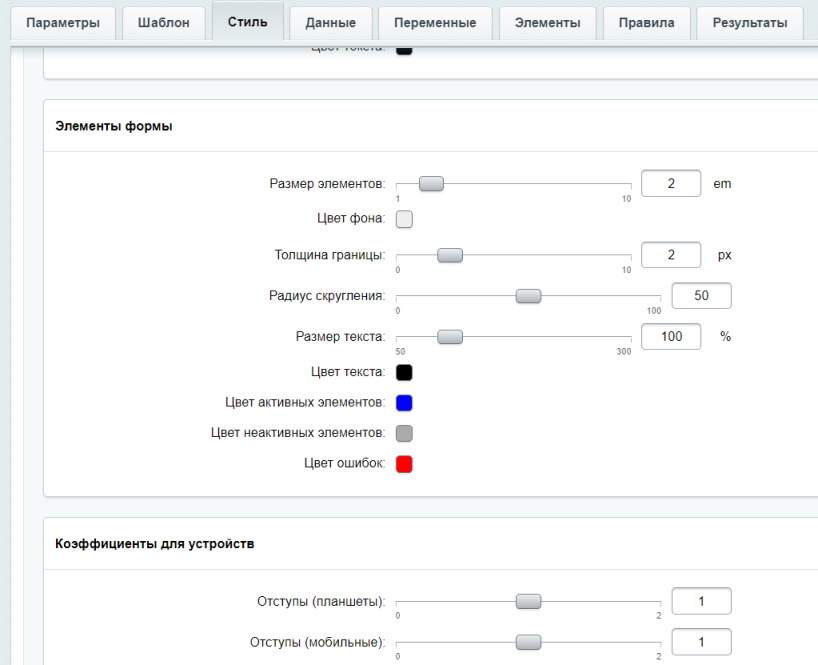This screenshot has height=665, width=818.
Task: Click the blue Цвет активных элементов swatch
Action: [x=405, y=403]
